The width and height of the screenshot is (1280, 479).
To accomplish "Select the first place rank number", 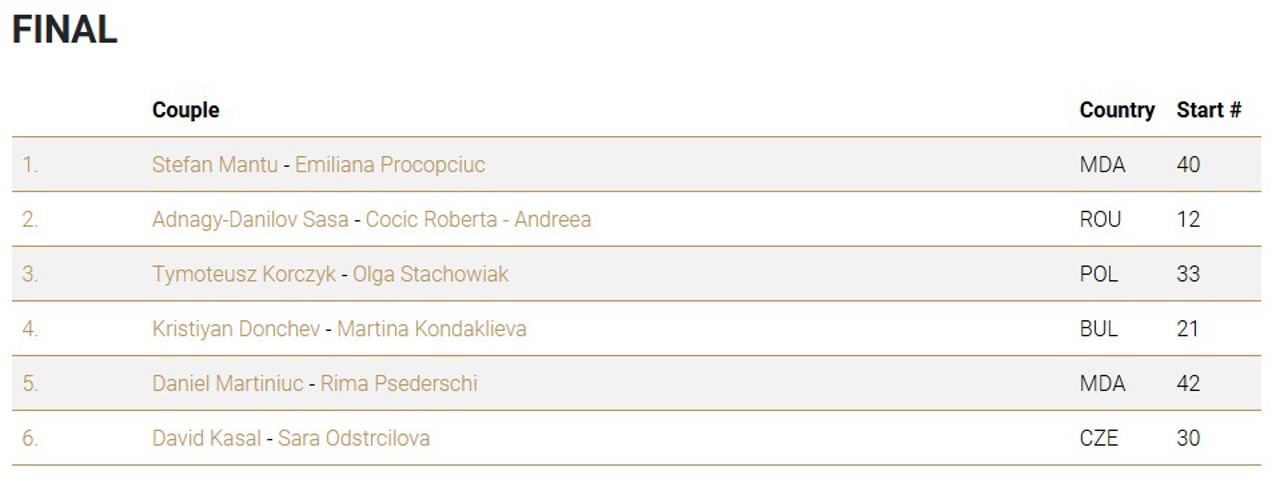I will point(30,165).
